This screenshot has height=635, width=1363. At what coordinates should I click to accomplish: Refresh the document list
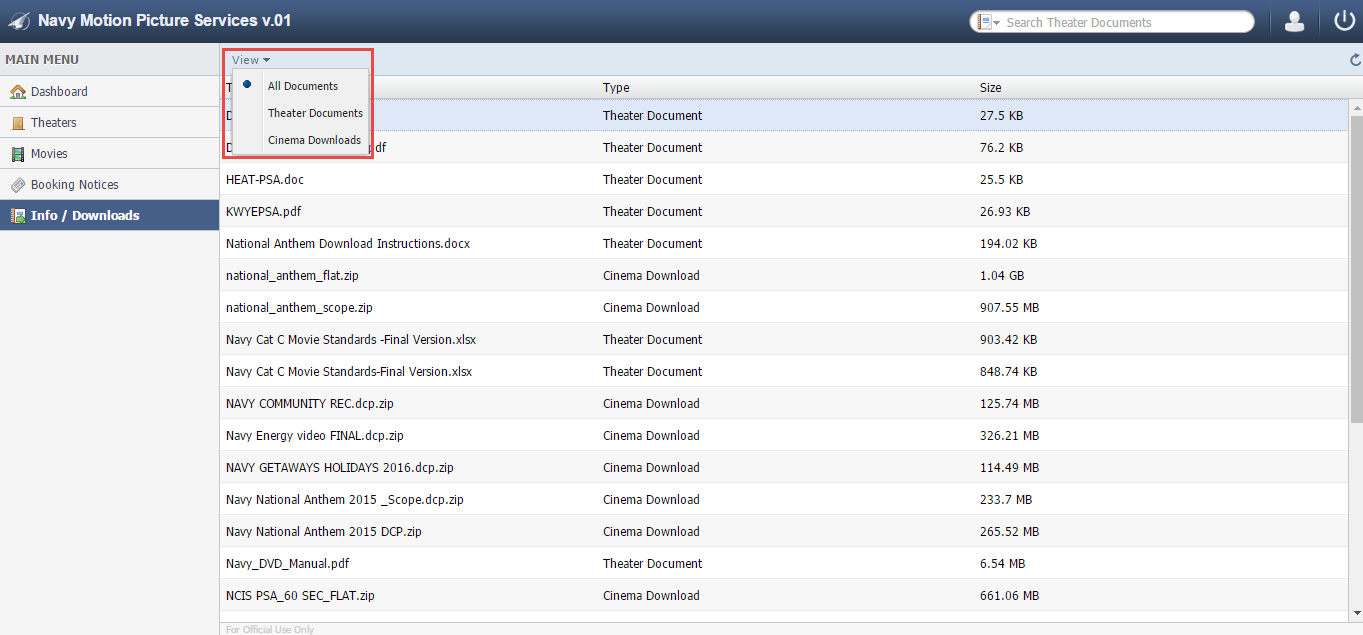point(1355,60)
